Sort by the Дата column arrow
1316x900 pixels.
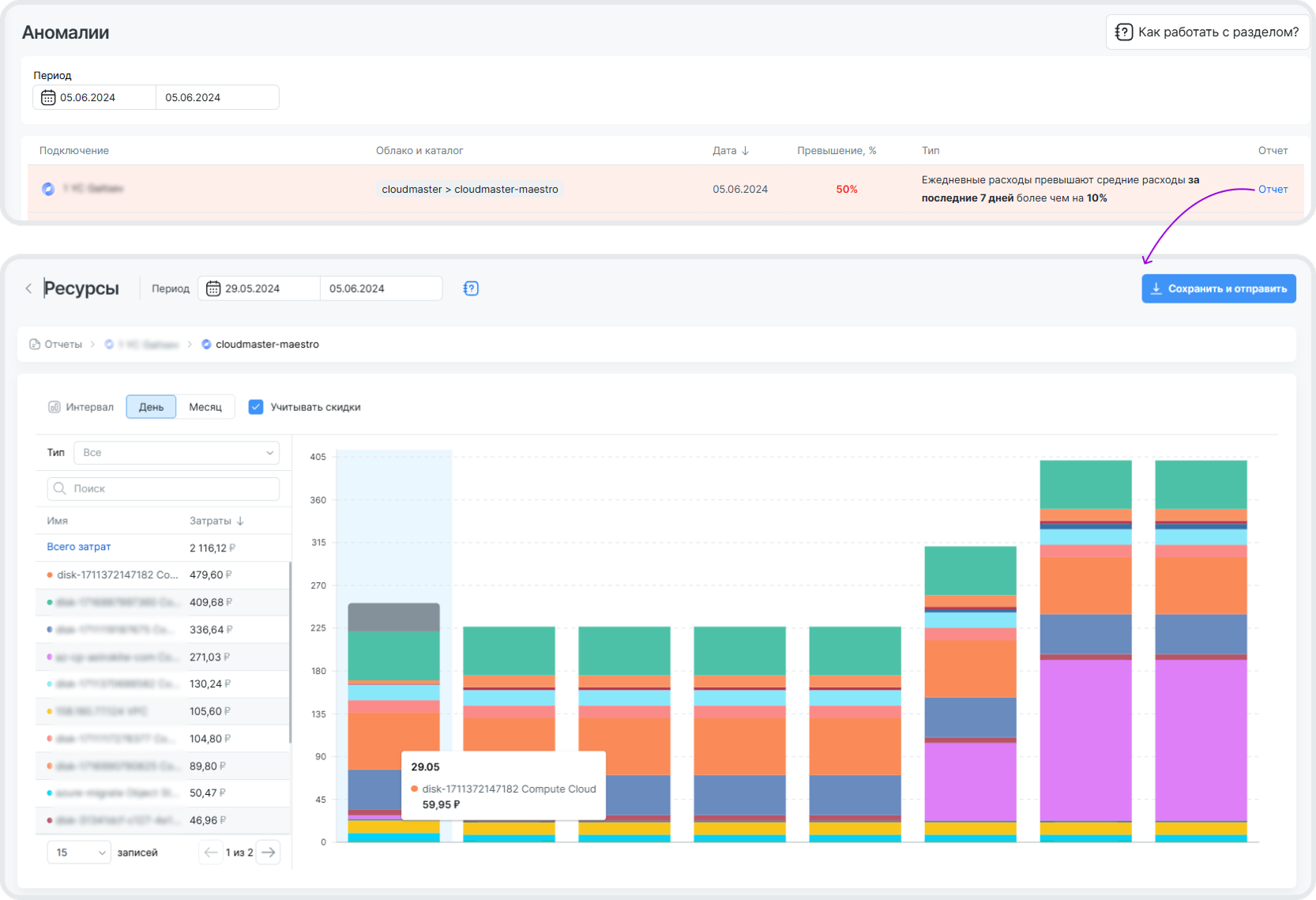(745, 150)
